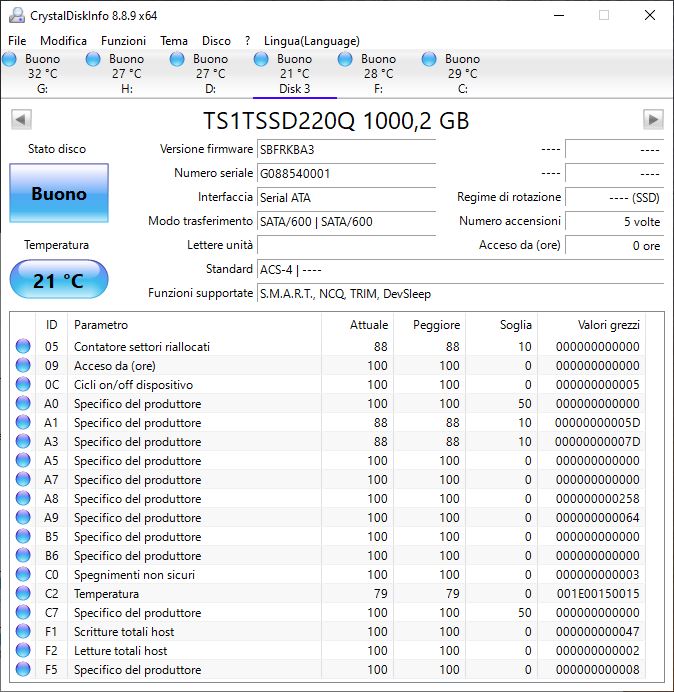
Task: Switch to the C: drive tab
Action: pos(462,74)
